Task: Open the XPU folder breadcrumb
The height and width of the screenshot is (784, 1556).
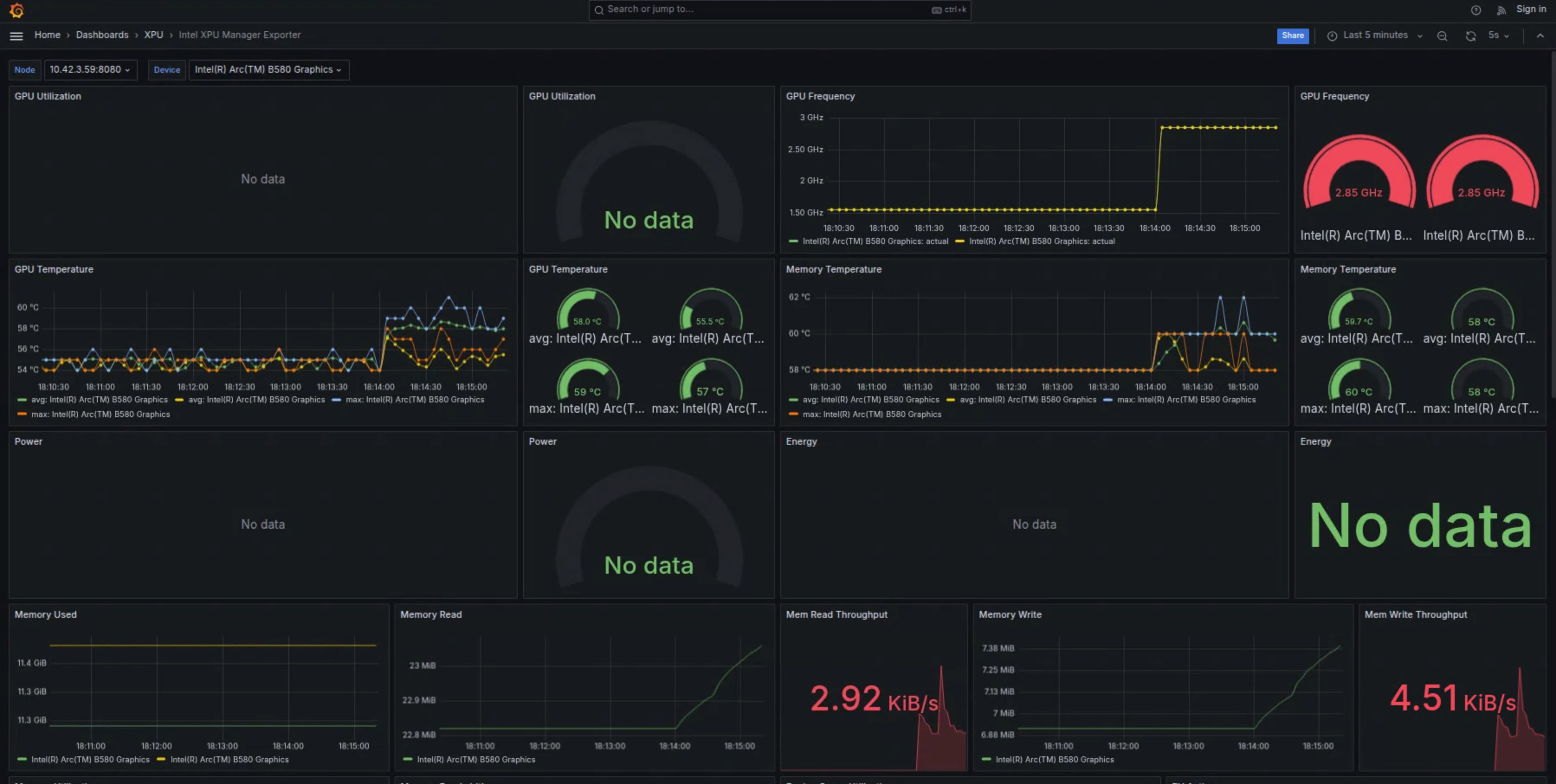Action: click(153, 35)
